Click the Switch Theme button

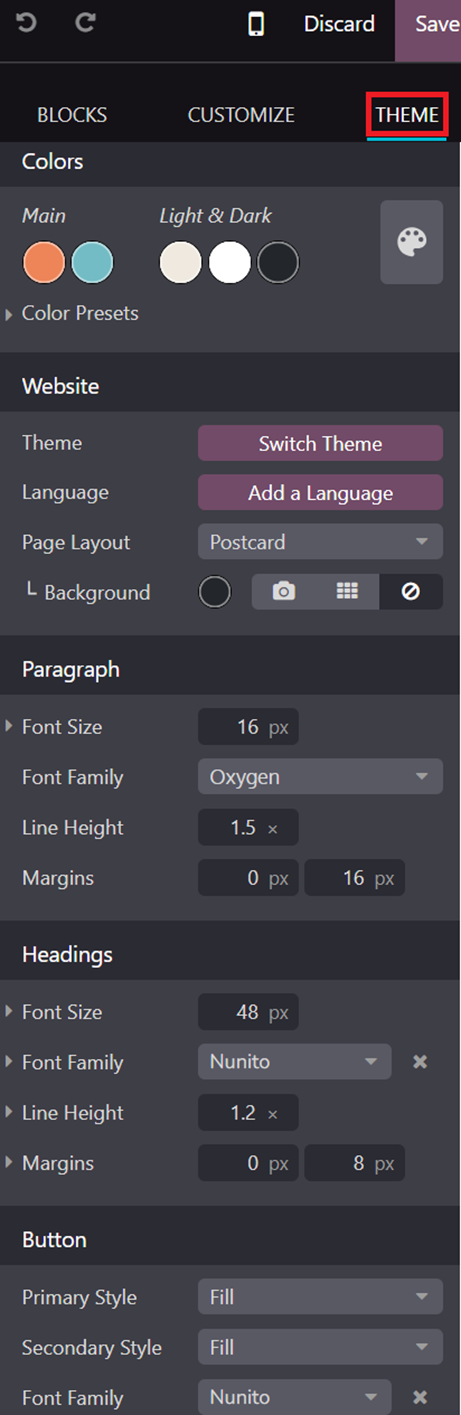point(320,443)
